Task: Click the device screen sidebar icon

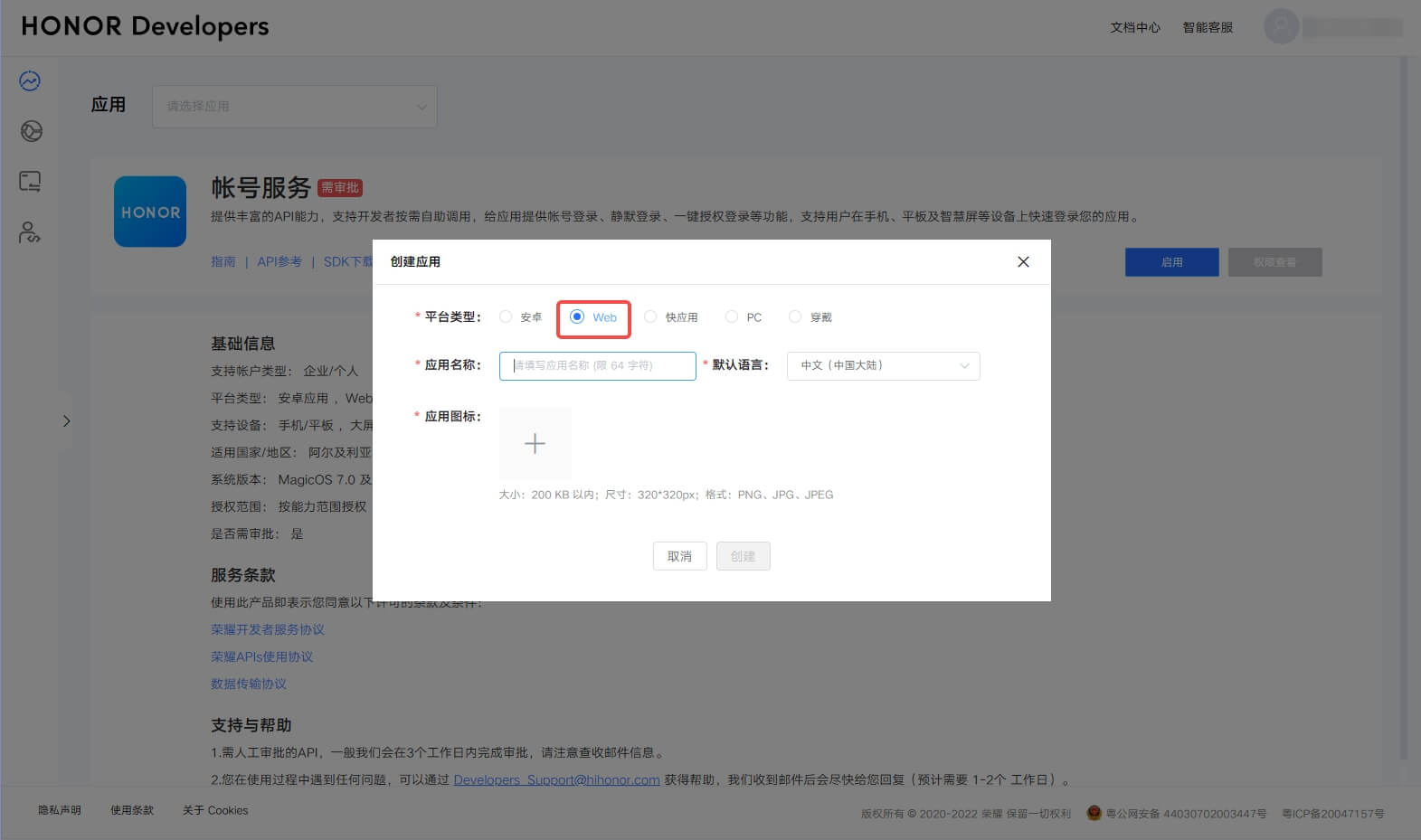Action: click(30, 182)
